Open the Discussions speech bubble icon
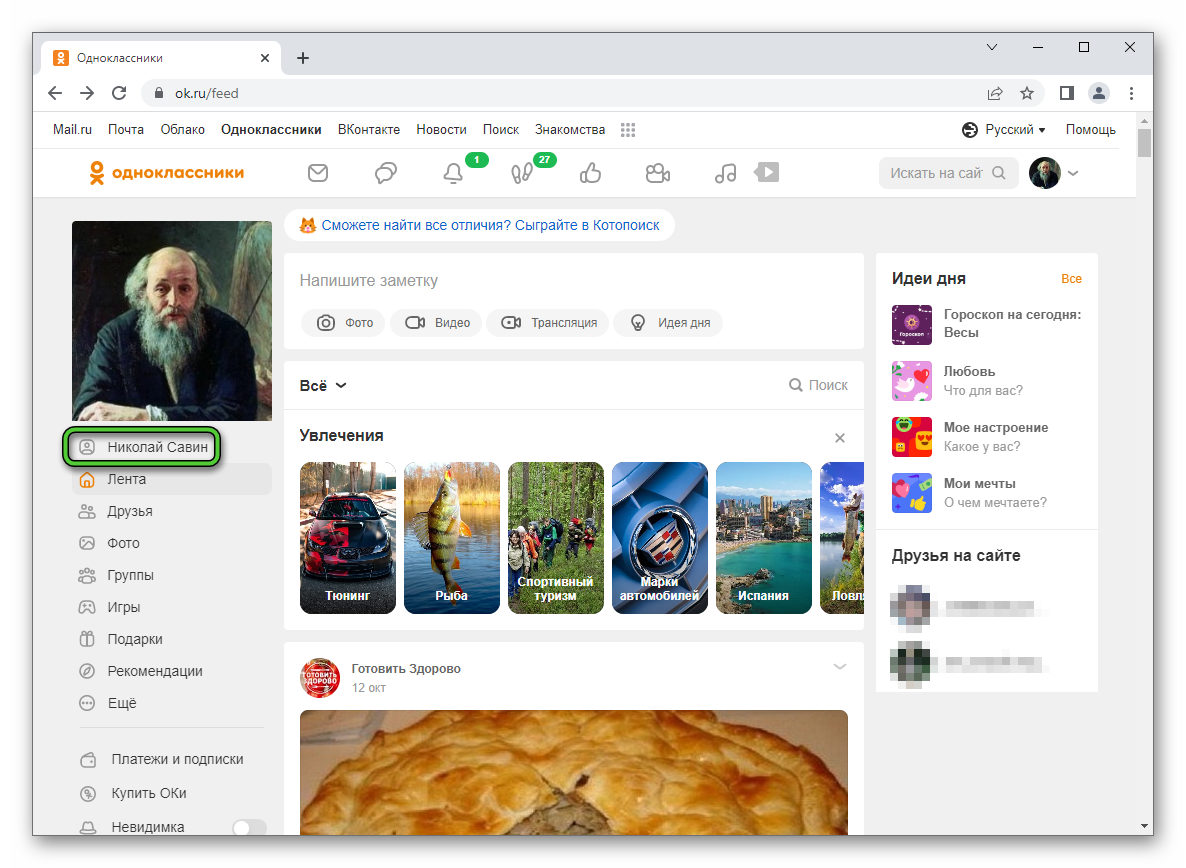This screenshot has height=868, width=1186. tap(386, 173)
